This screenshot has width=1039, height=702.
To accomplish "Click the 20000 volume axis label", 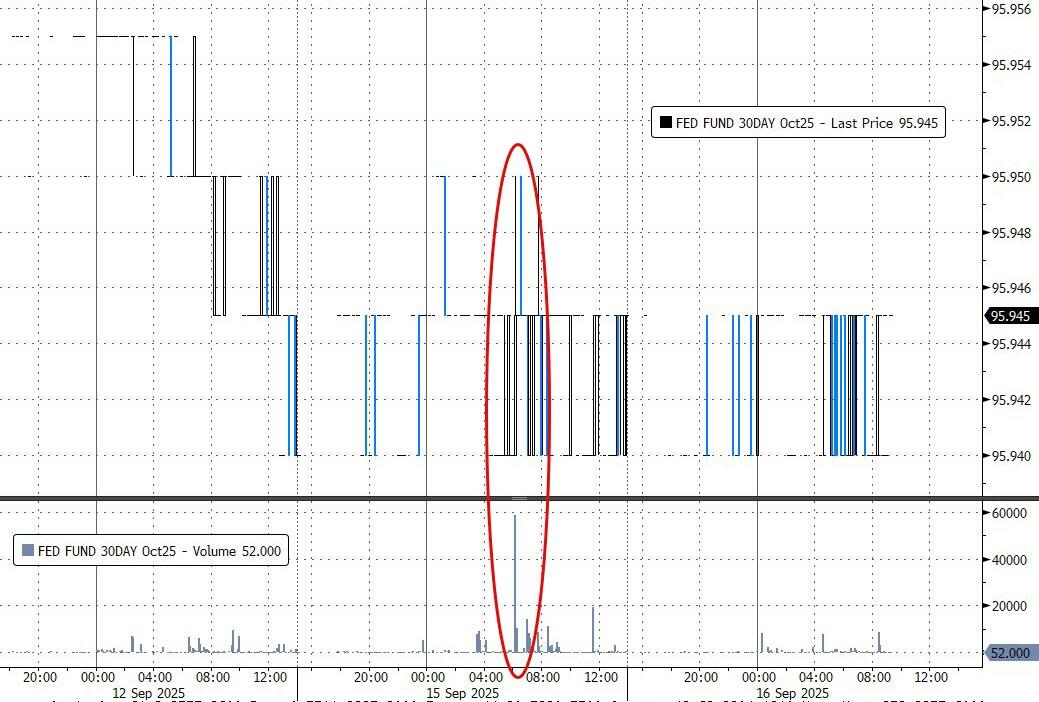I will pos(1009,606).
